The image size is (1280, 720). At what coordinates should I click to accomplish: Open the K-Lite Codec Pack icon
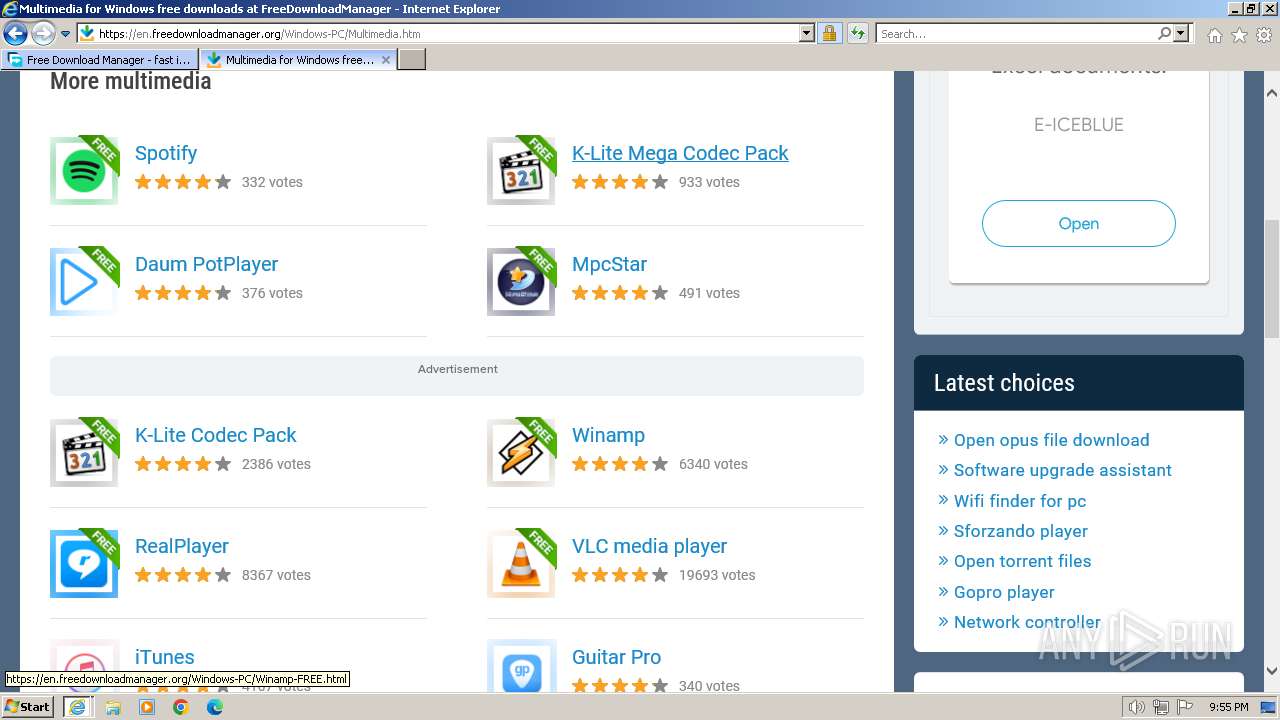84,453
